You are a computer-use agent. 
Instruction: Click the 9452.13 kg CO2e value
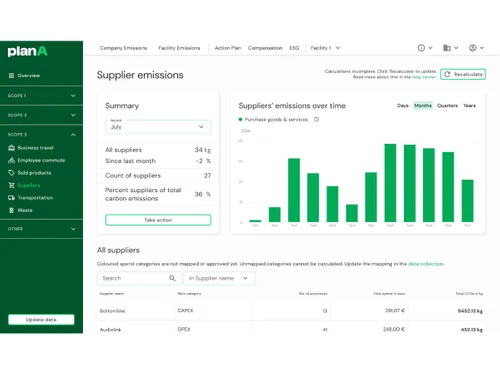[470, 311]
